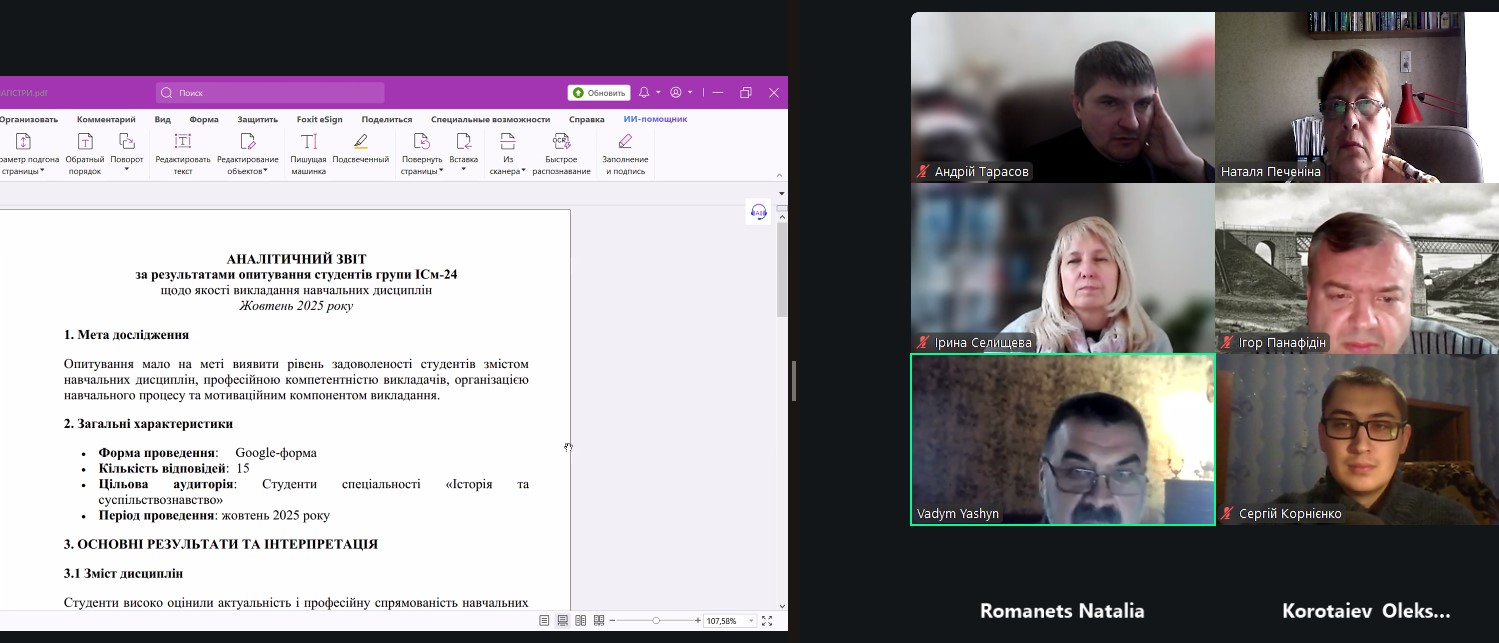The image size is (1499, 643).
Task: Open the Комментарий ribbon tab
Action: [x=106, y=119]
